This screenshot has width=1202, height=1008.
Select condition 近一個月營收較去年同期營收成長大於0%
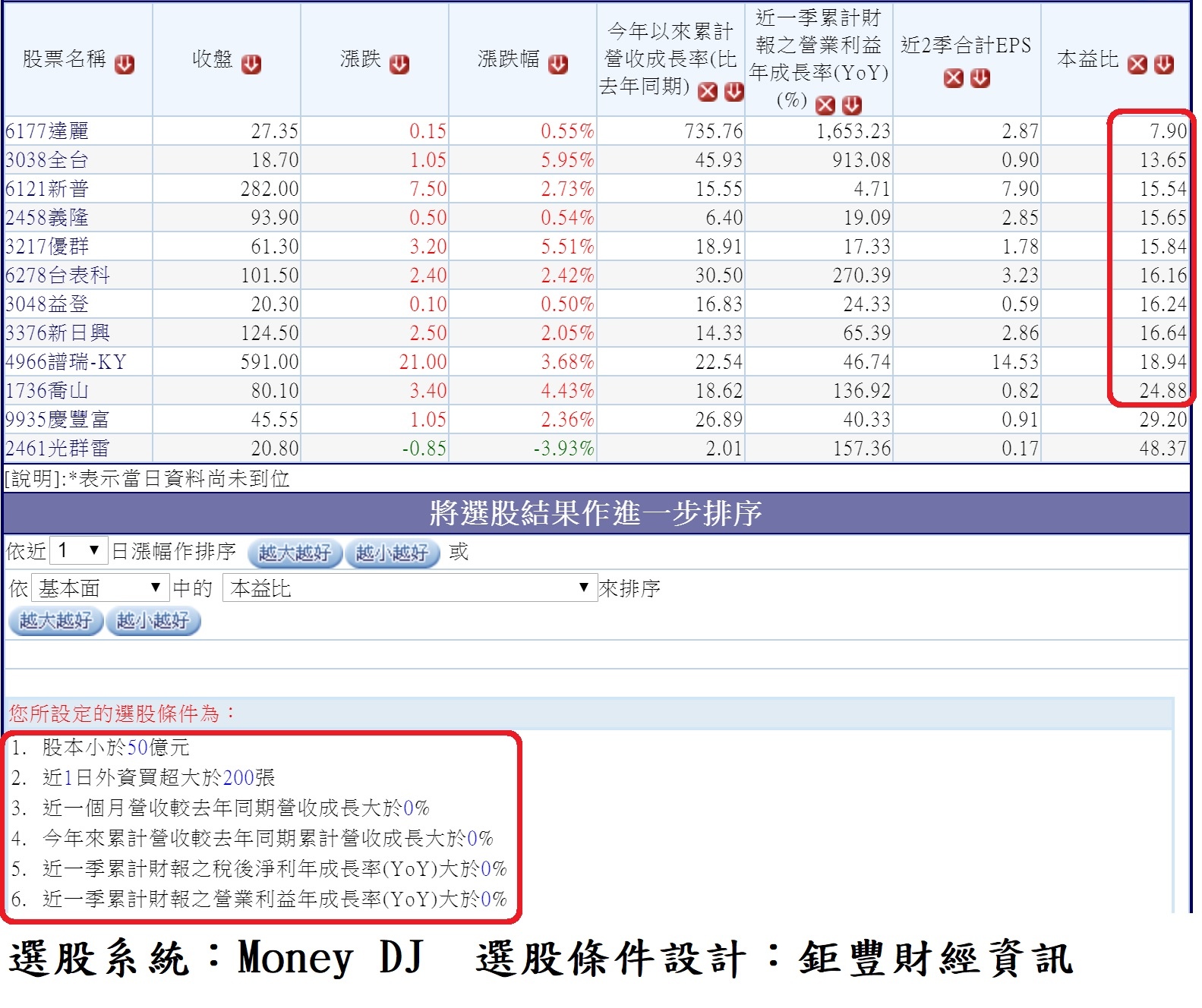(236, 808)
